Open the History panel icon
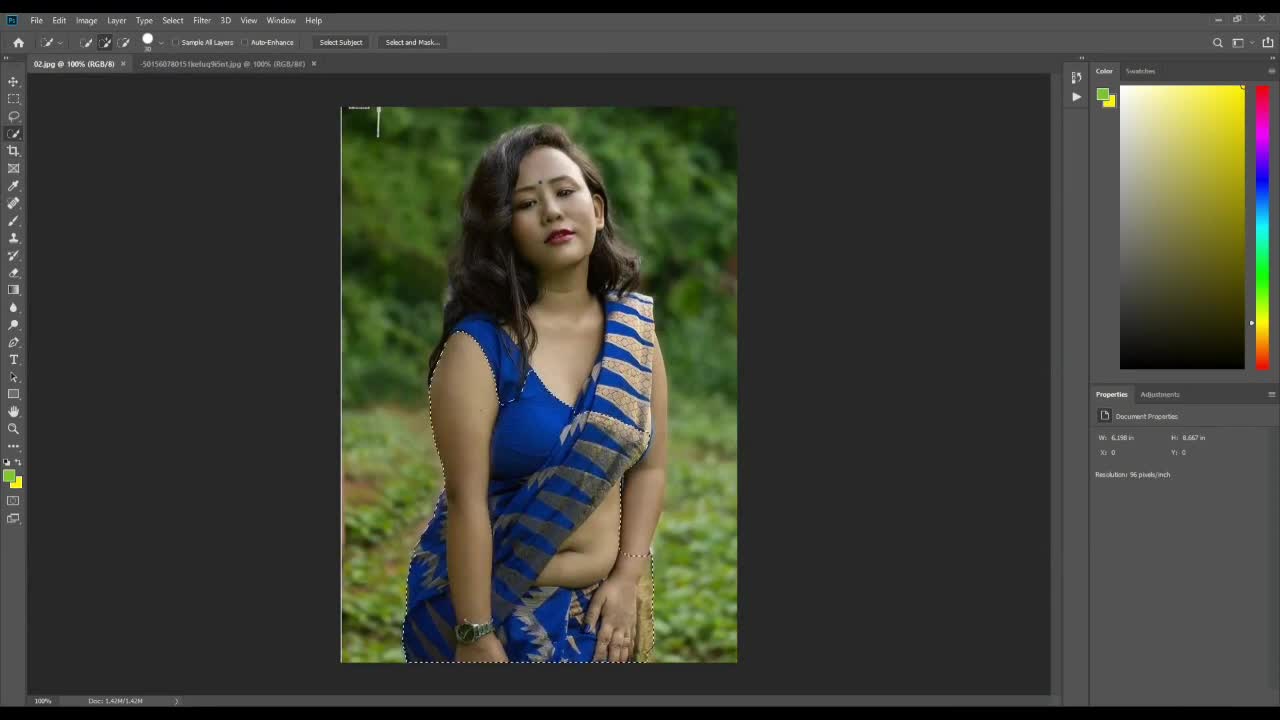The height and width of the screenshot is (720, 1280). 1076,77
